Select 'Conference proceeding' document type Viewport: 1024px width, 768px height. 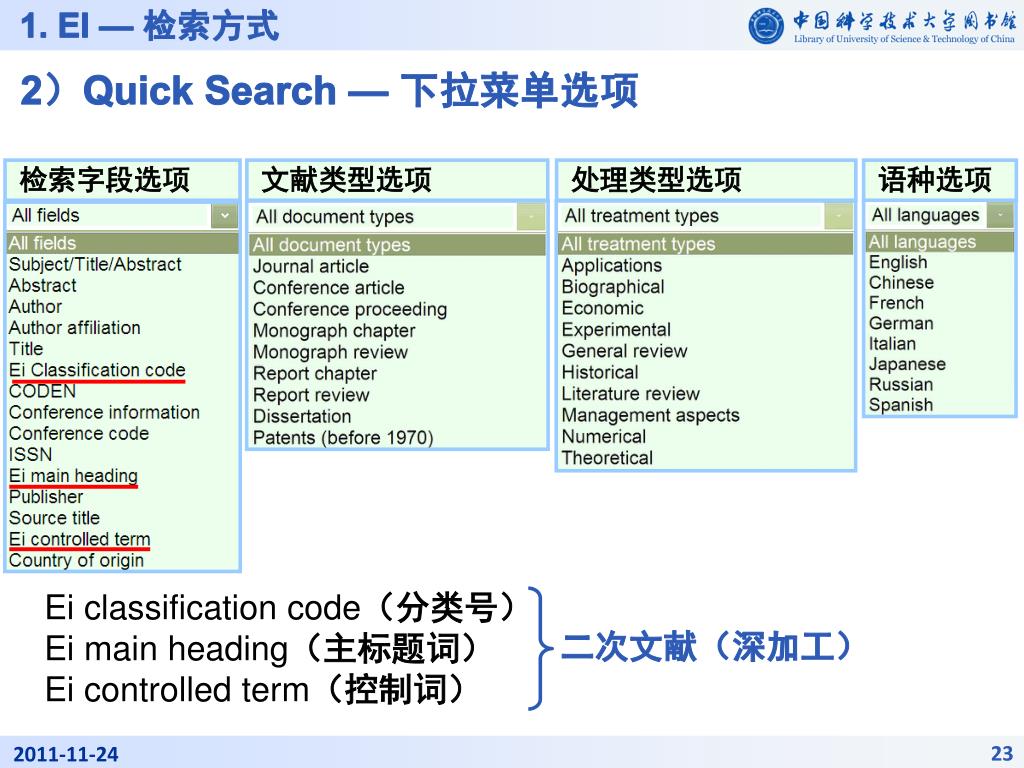350,310
